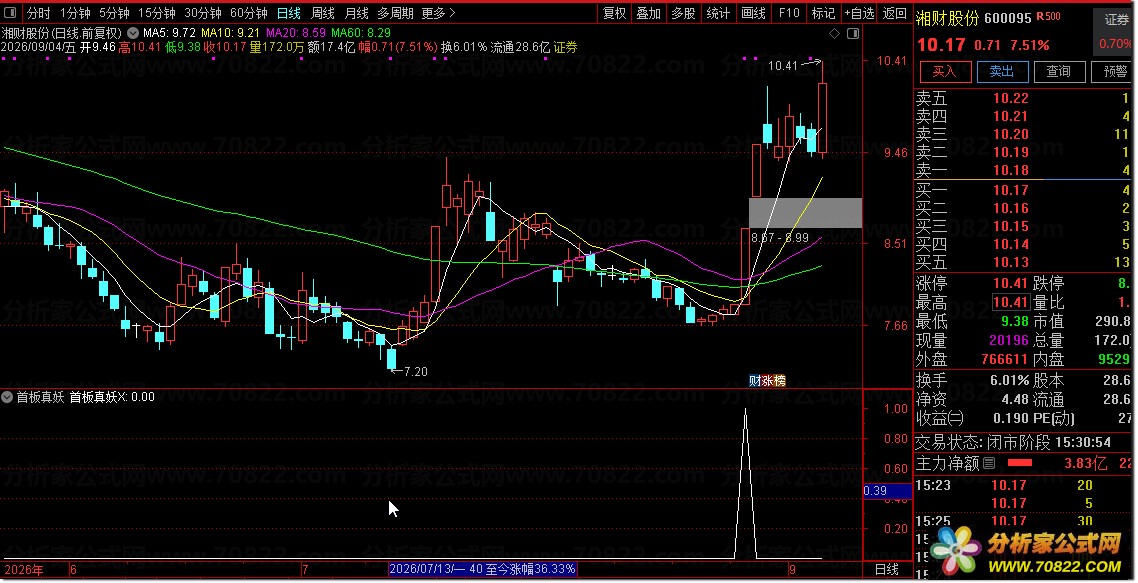
Task: Toggle the right panel layout icon
Action: click(853, 33)
